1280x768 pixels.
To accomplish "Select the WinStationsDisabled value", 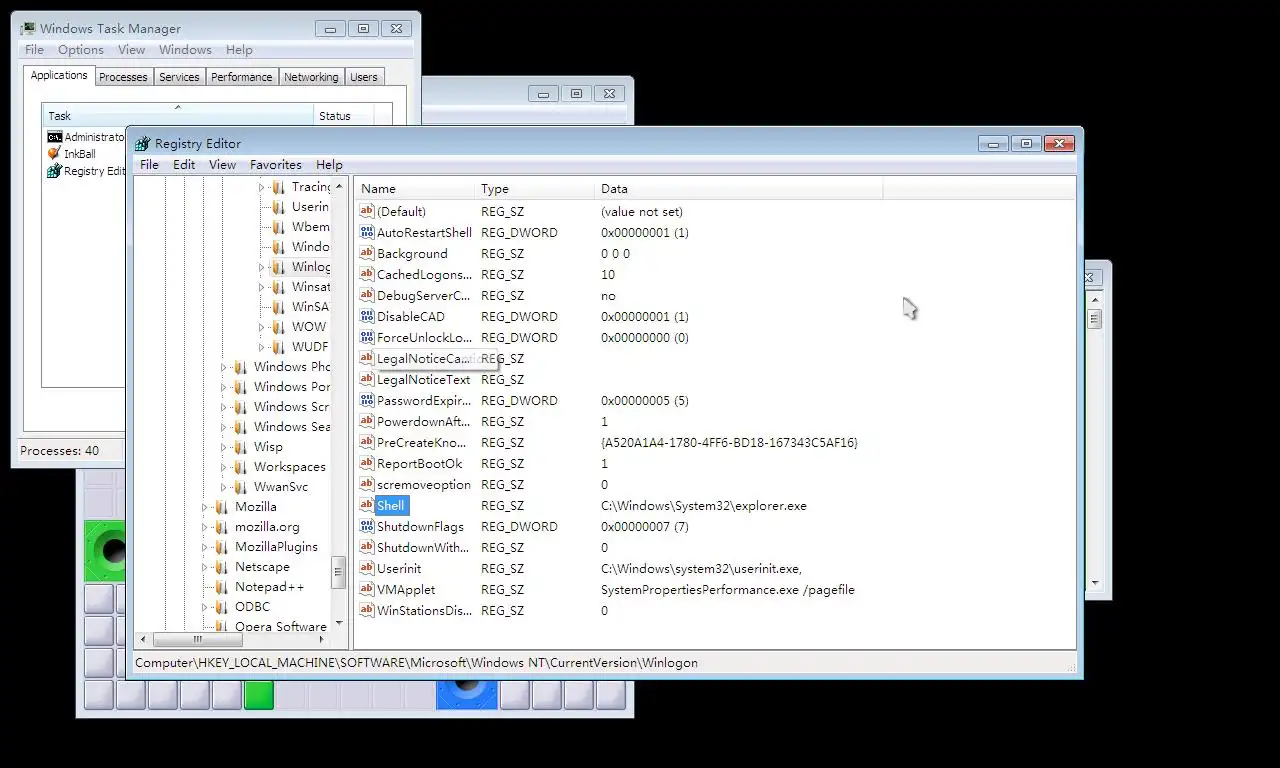I will 424,610.
